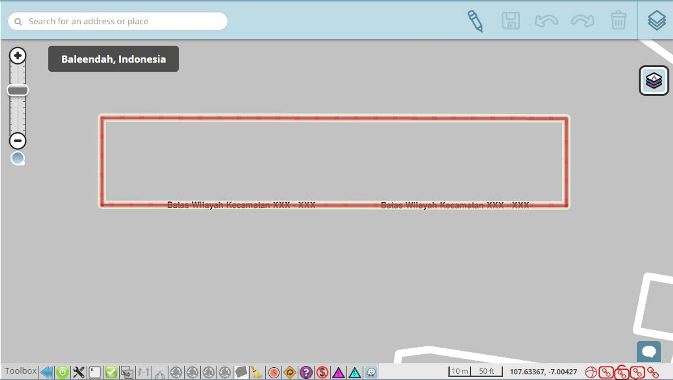Click the 50 ft scale bar label
The height and width of the screenshot is (380, 673).
pyautogui.click(x=487, y=371)
